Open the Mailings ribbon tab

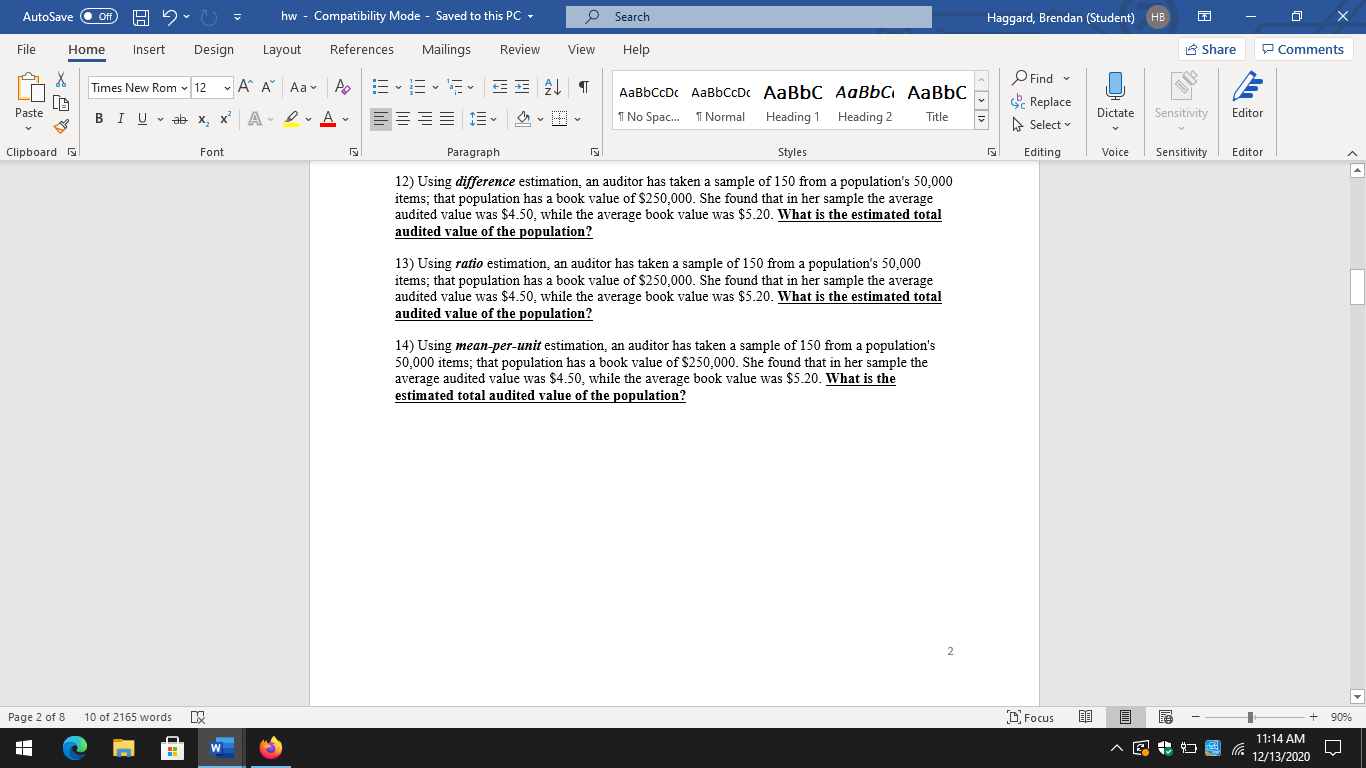coord(446,49)
